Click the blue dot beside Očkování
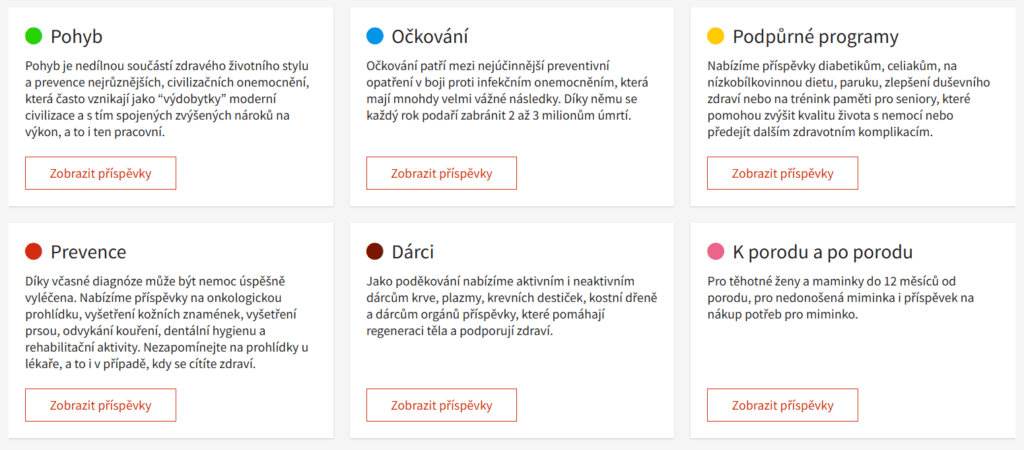 [x=375, y=37]
